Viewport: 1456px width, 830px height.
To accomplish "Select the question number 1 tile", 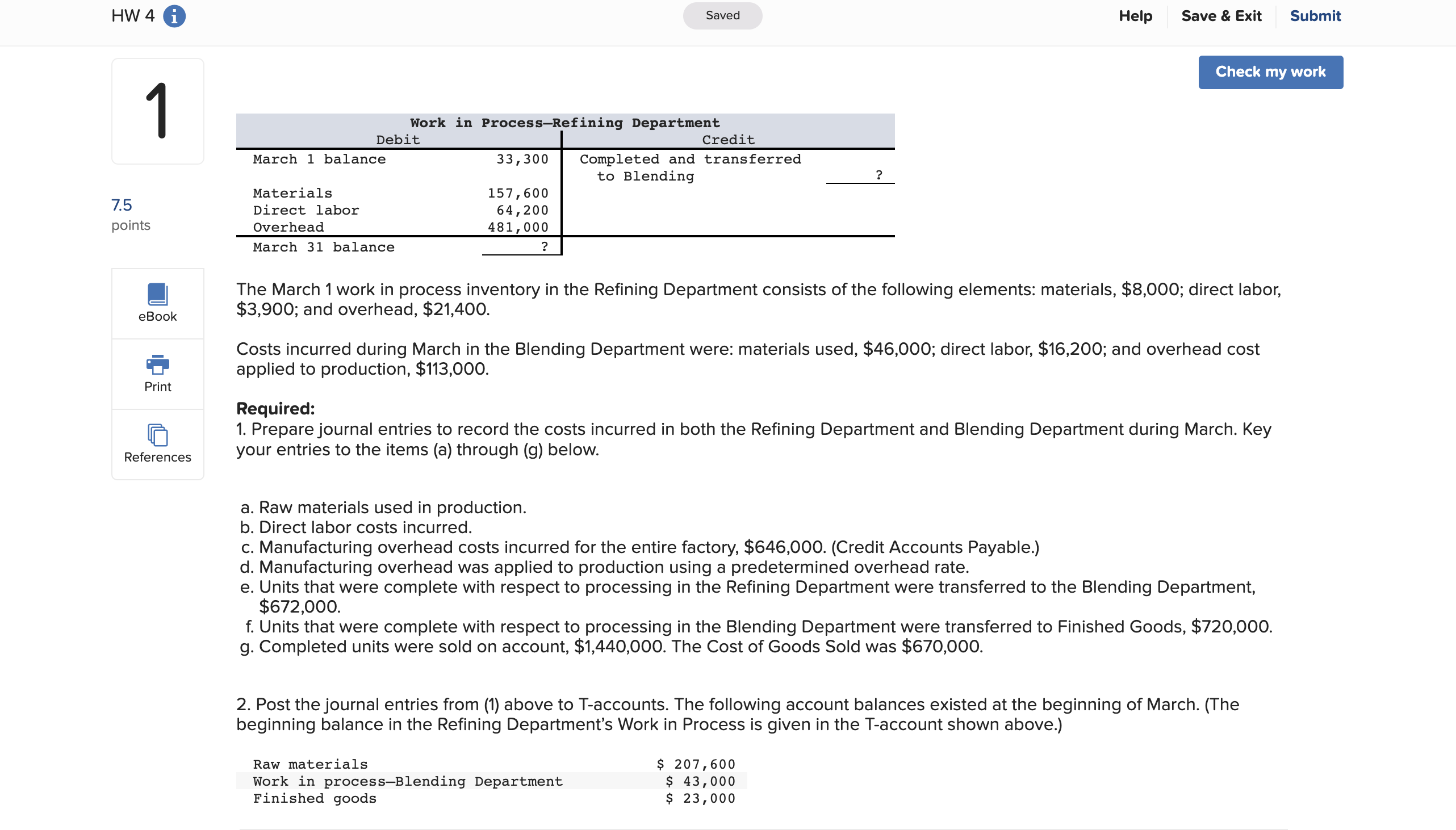I will tap(157, 110).
